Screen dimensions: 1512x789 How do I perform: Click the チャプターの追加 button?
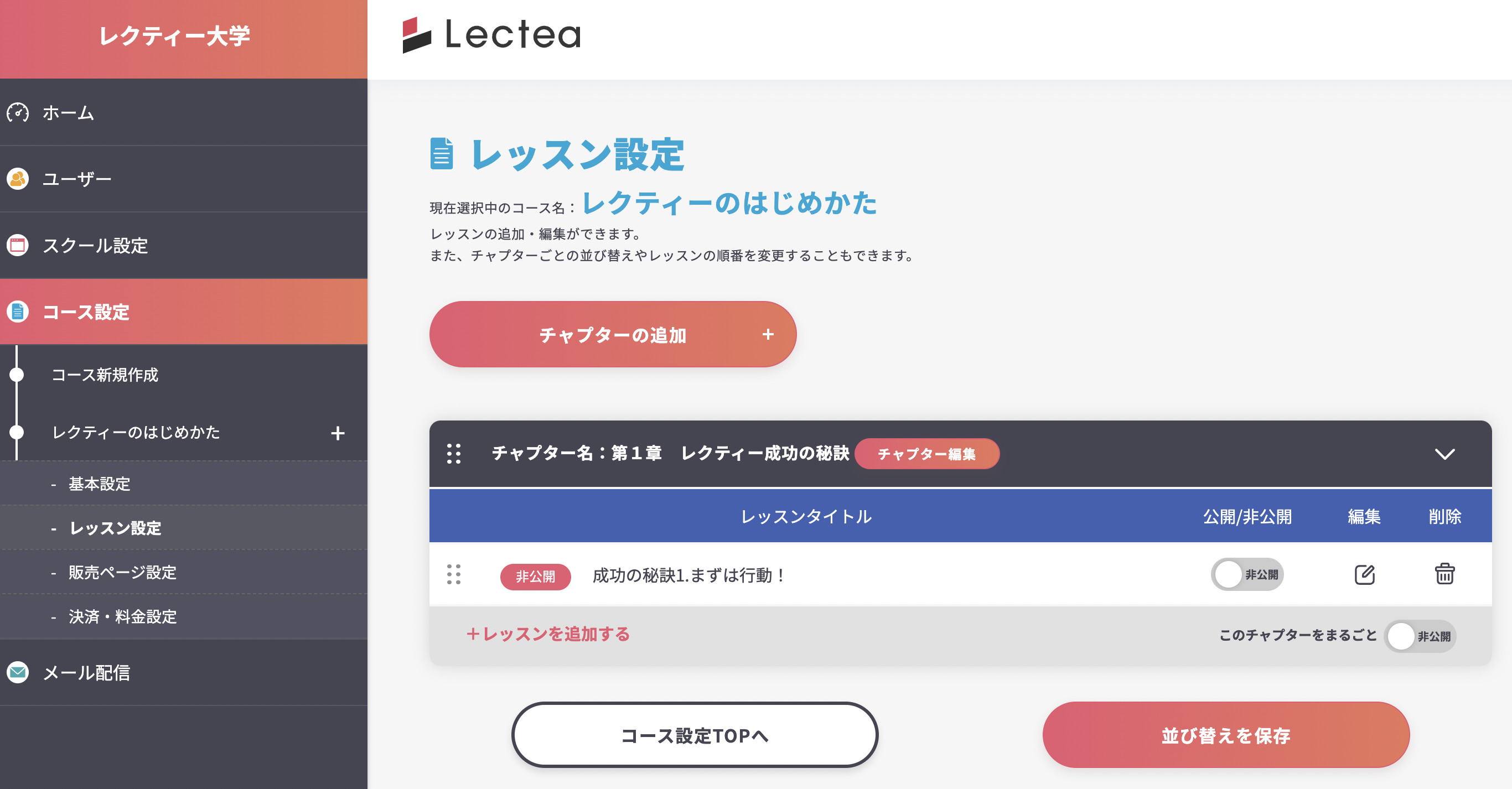[612, 334]
